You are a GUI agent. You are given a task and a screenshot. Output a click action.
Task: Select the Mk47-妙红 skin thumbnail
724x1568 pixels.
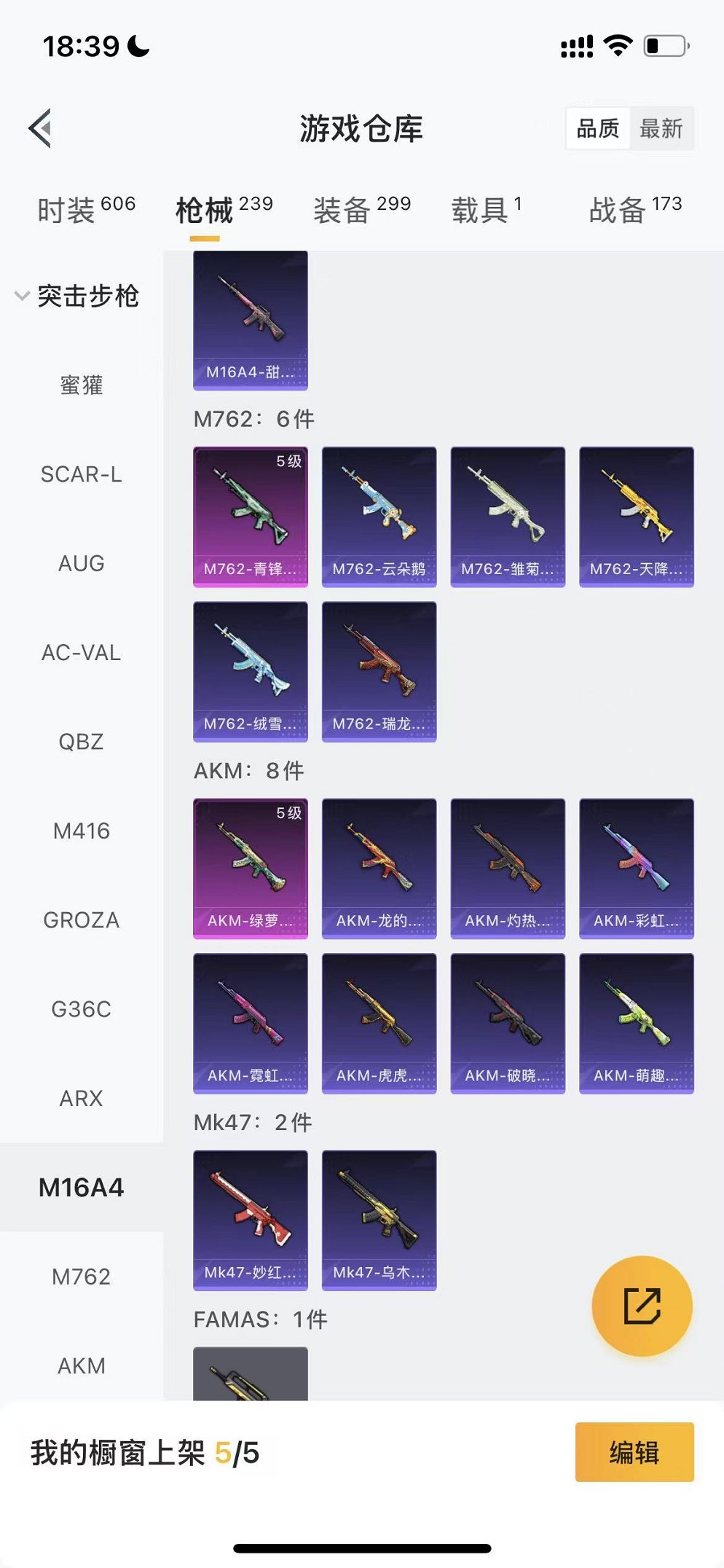click(x=251, y=1220)
